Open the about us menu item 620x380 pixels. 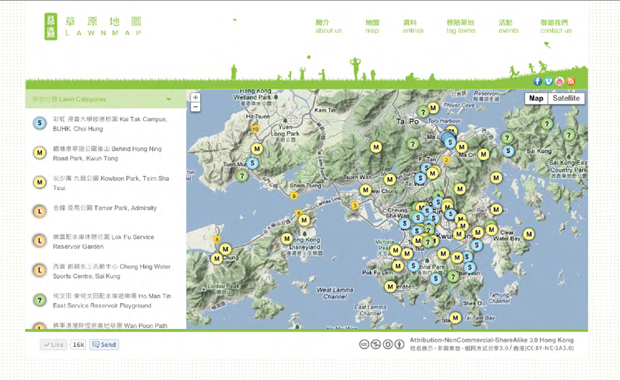(328, 26)
